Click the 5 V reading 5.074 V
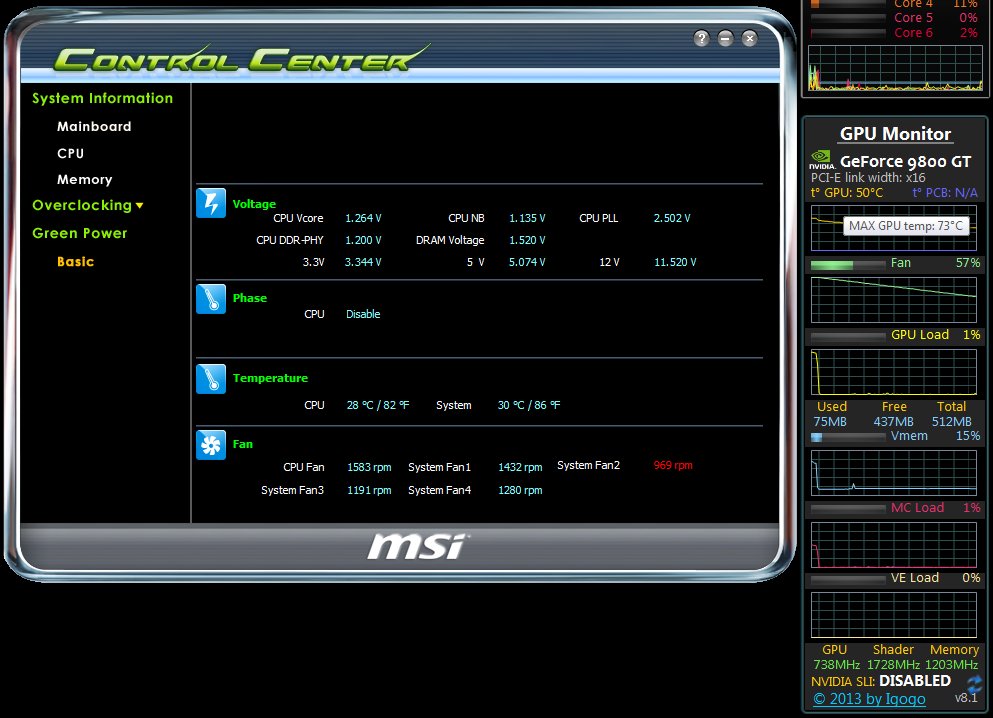993x718 pixels. coord(527,261)
